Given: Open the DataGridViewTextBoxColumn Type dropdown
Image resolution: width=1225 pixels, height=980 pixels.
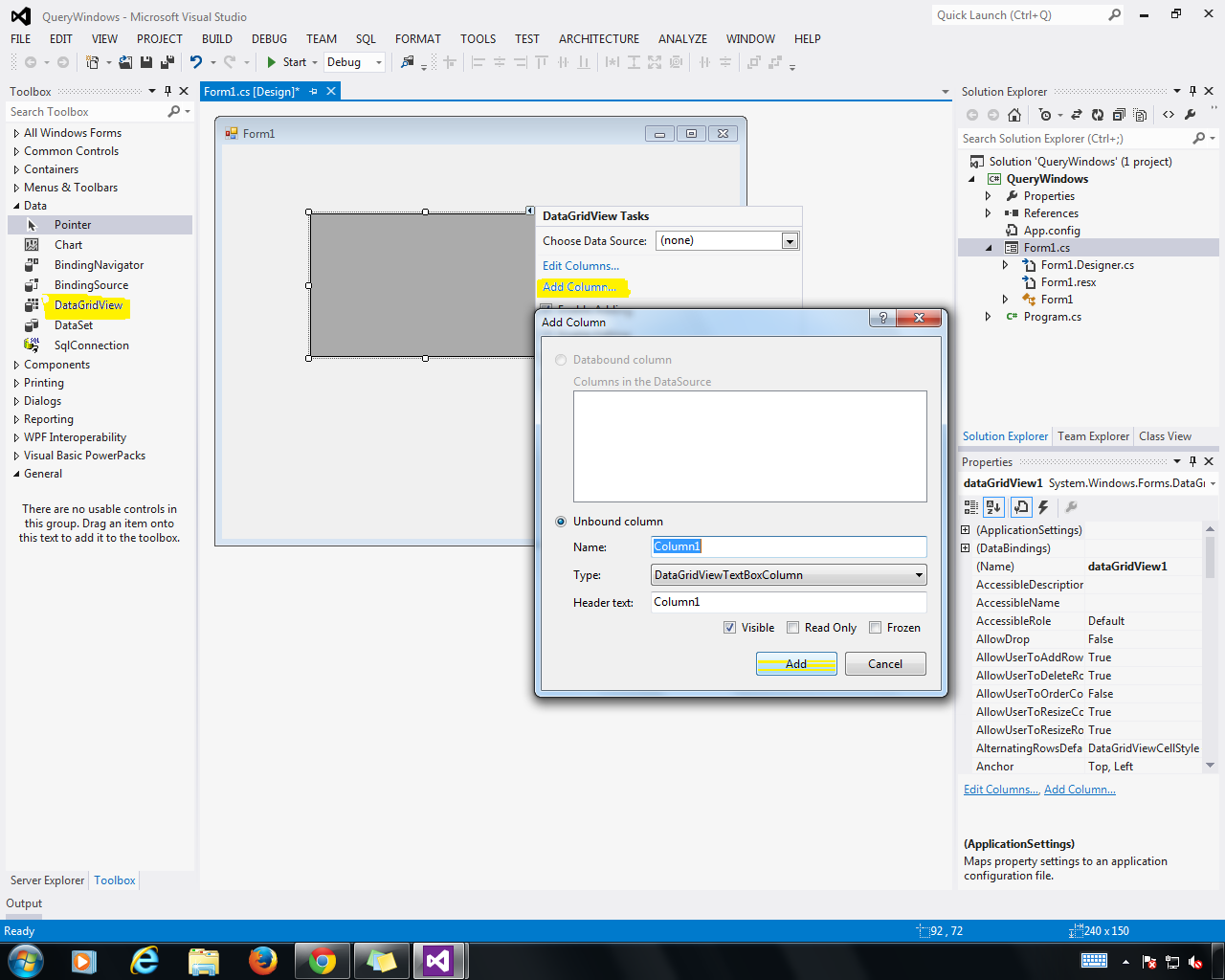Looking at the screenshot, I should click(x=918, y=574).
